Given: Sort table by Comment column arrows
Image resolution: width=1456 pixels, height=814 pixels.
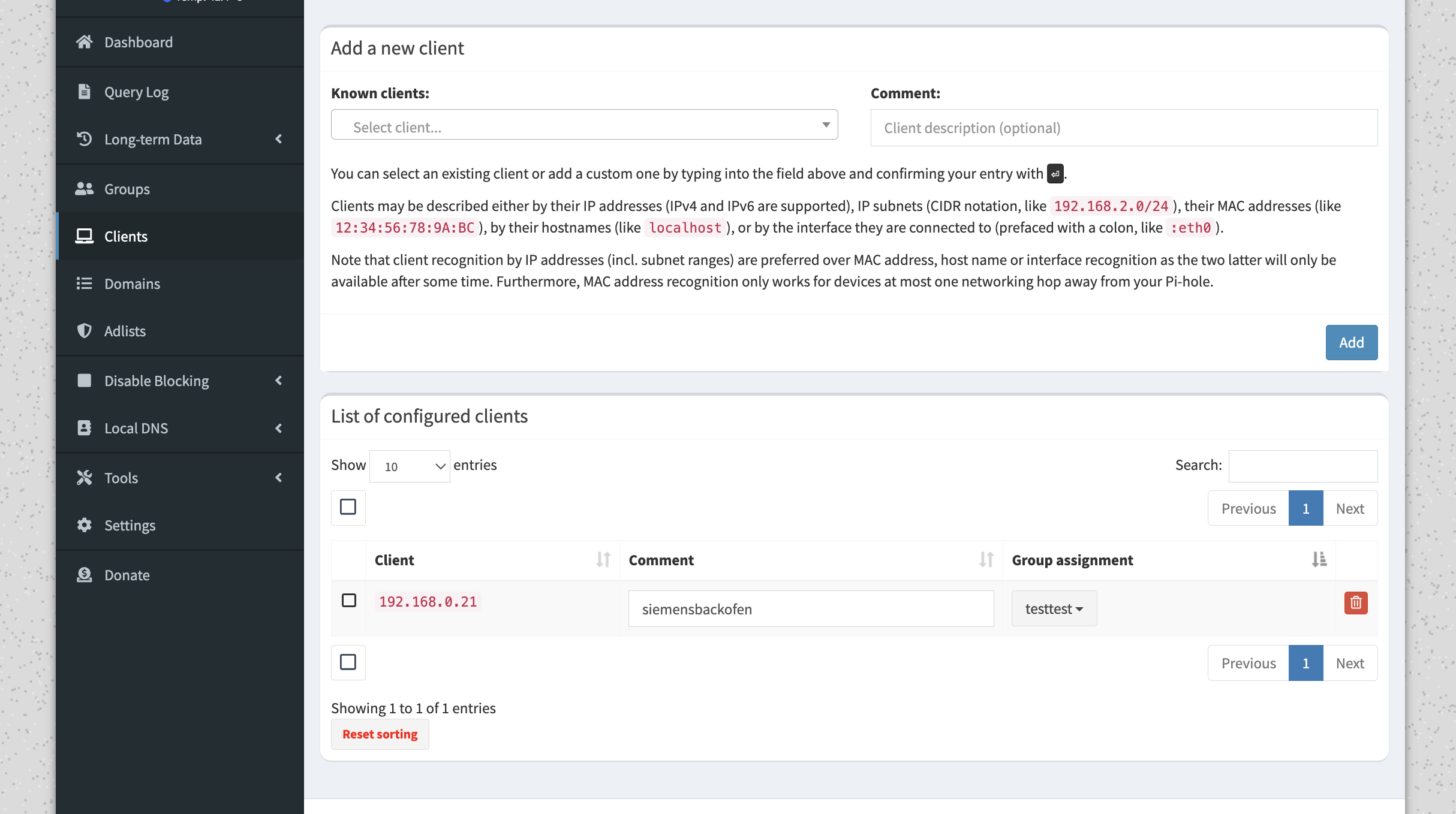Looking at the screenshot, I should [986, 560].
